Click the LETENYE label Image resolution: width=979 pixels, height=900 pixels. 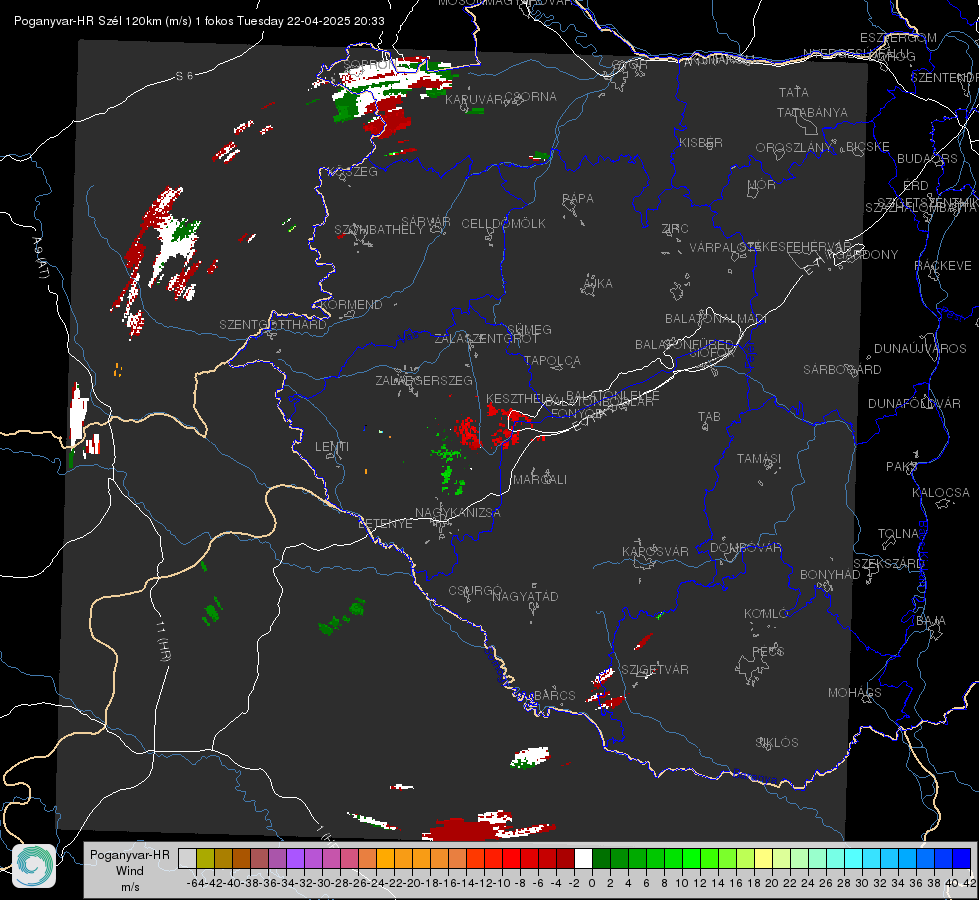385,523
